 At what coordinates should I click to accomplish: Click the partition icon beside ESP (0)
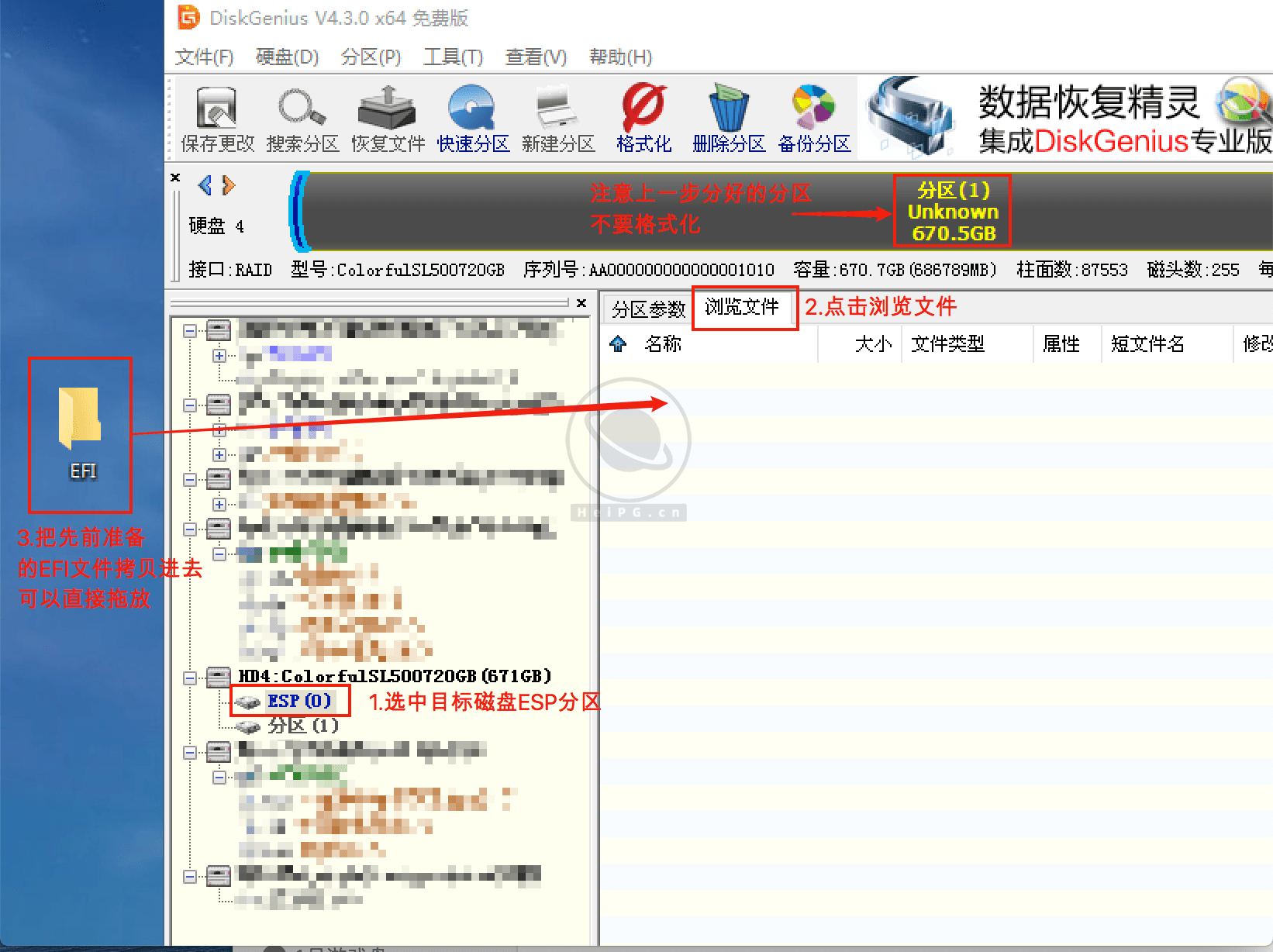coord(248,702)
